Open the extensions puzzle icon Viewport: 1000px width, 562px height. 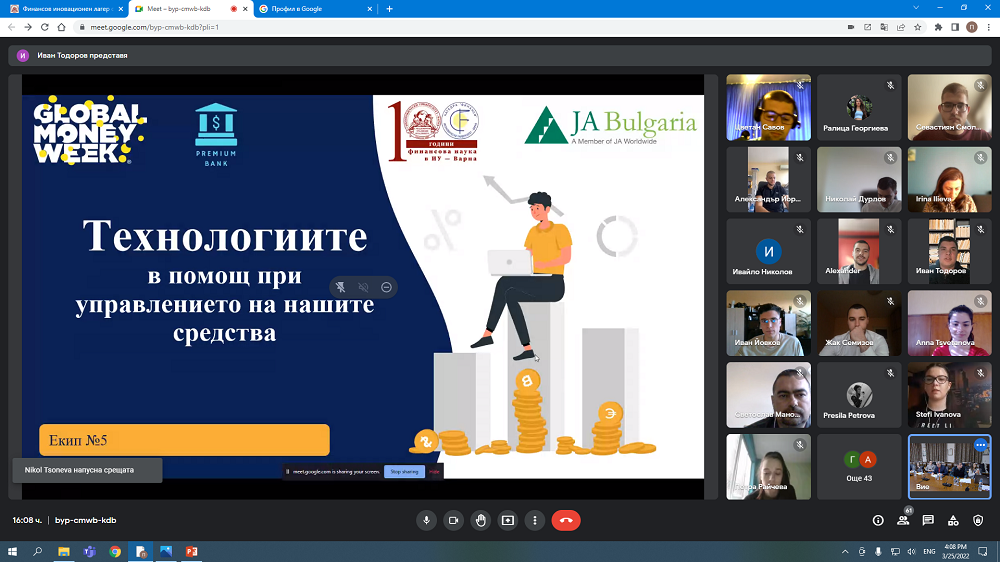tap(938, 27)
